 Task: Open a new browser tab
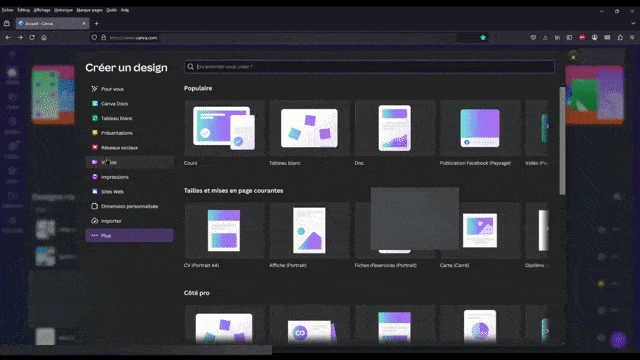pos(96,23)
